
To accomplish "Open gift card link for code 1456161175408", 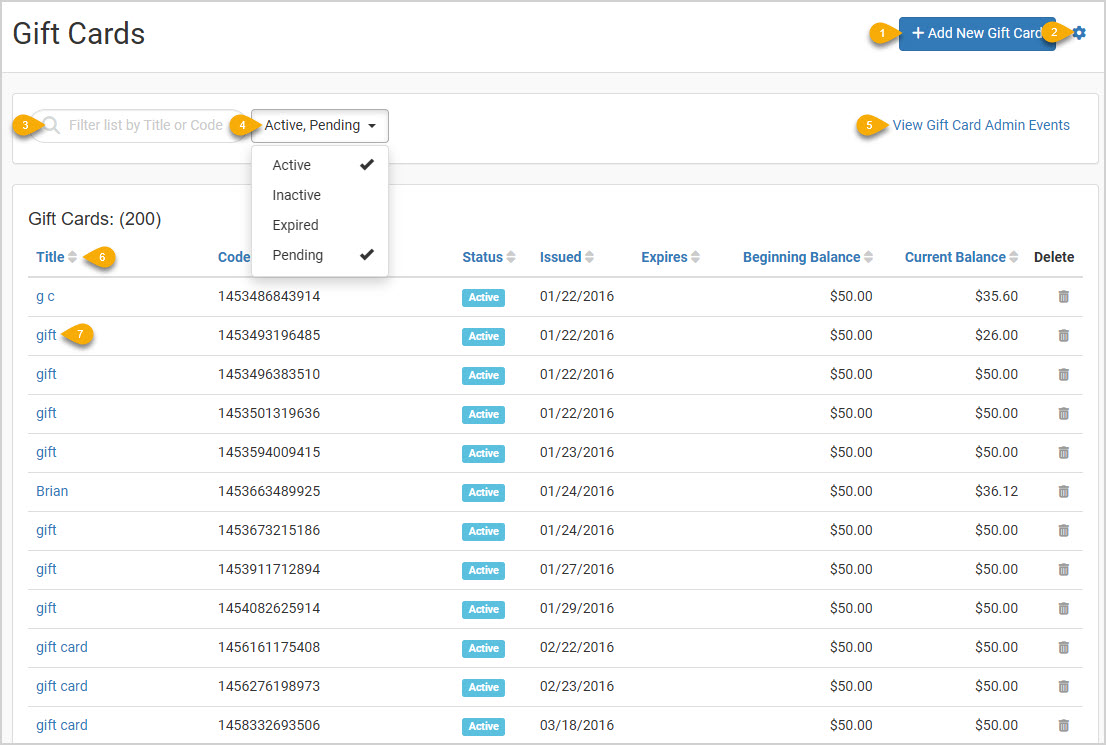I will click(62, 648).
